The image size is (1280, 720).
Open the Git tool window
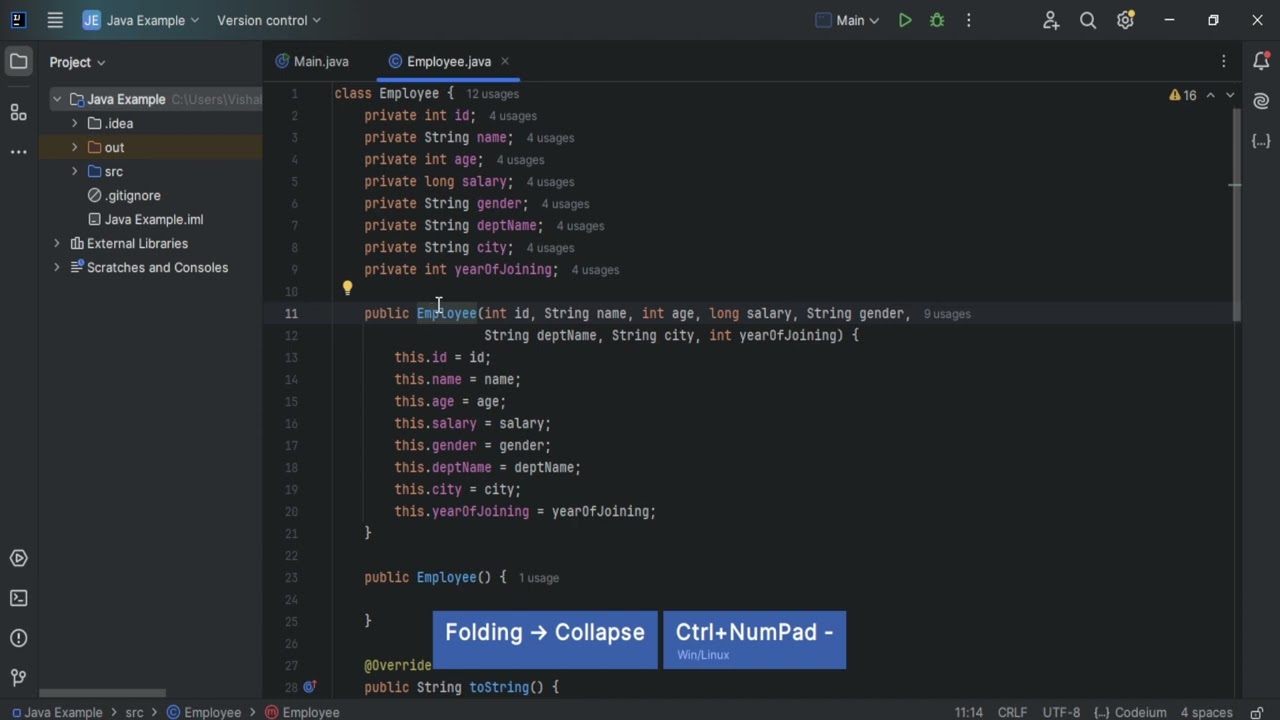[x=18, y=678]
